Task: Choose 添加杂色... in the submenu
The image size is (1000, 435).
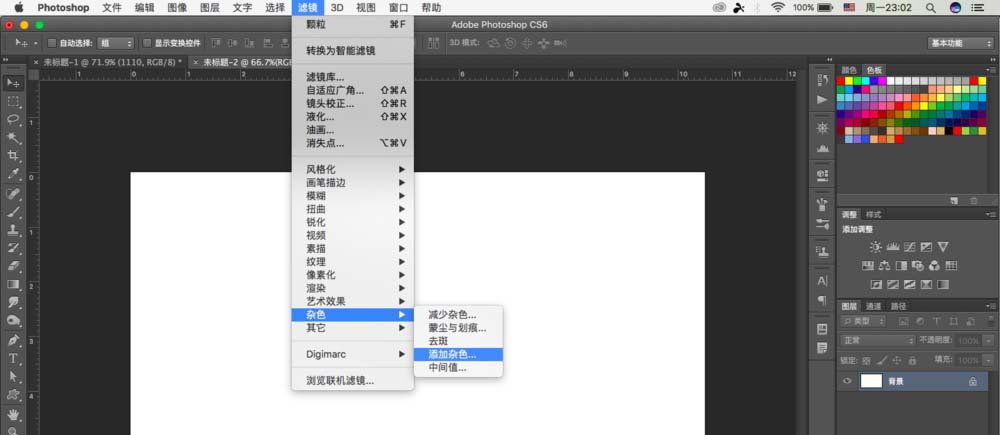Action: (x=459, y=354)
